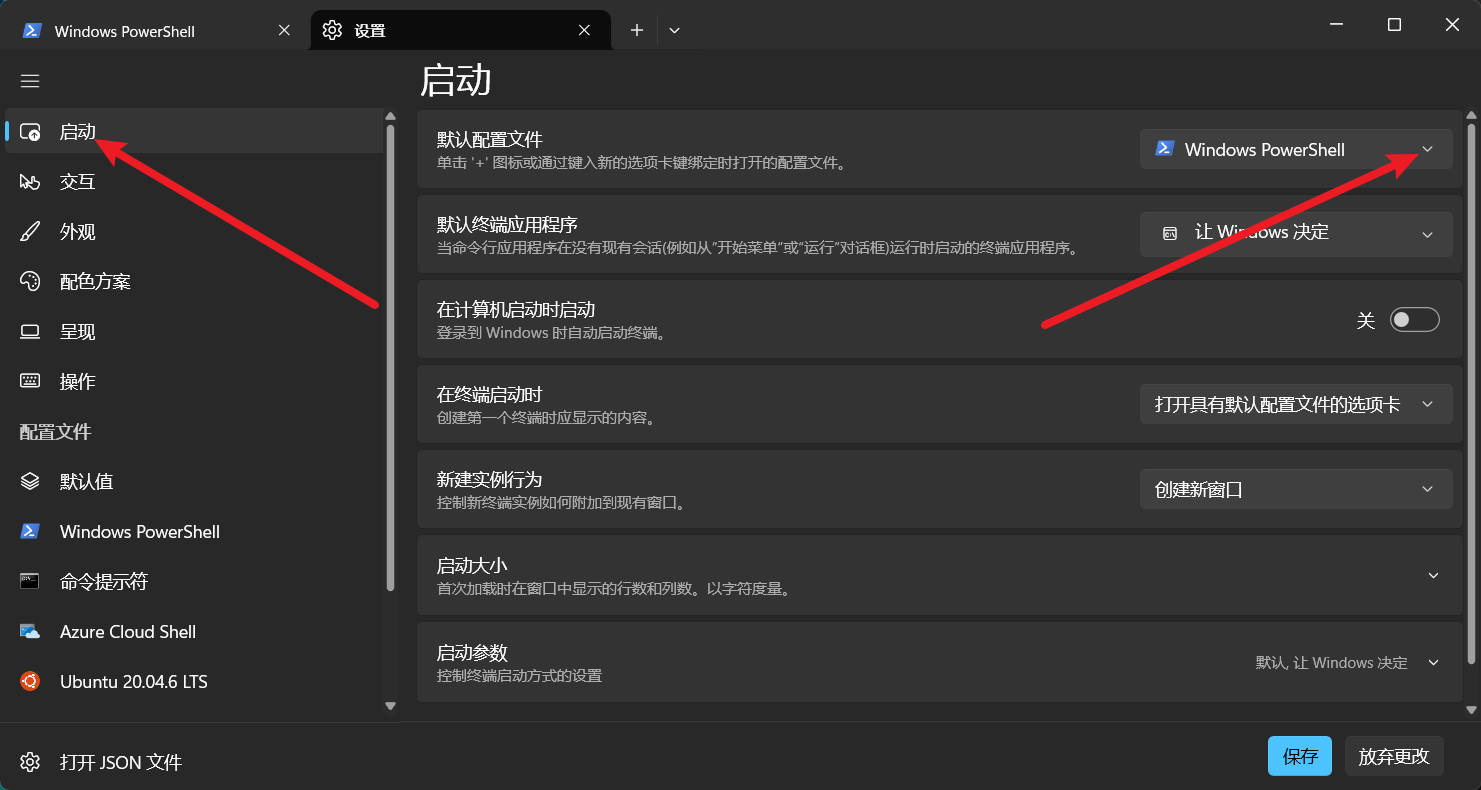Open the Azure Cloud Shell profile
Screen dimensions: 1481x790
tap(194, 632)
